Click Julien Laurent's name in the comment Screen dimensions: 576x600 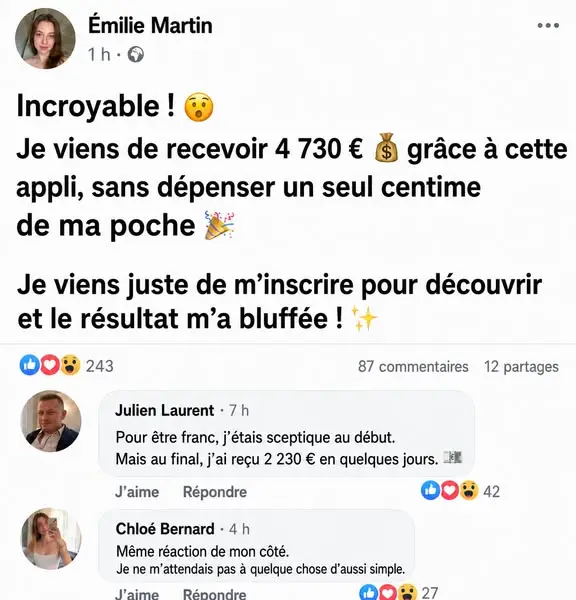165,410
